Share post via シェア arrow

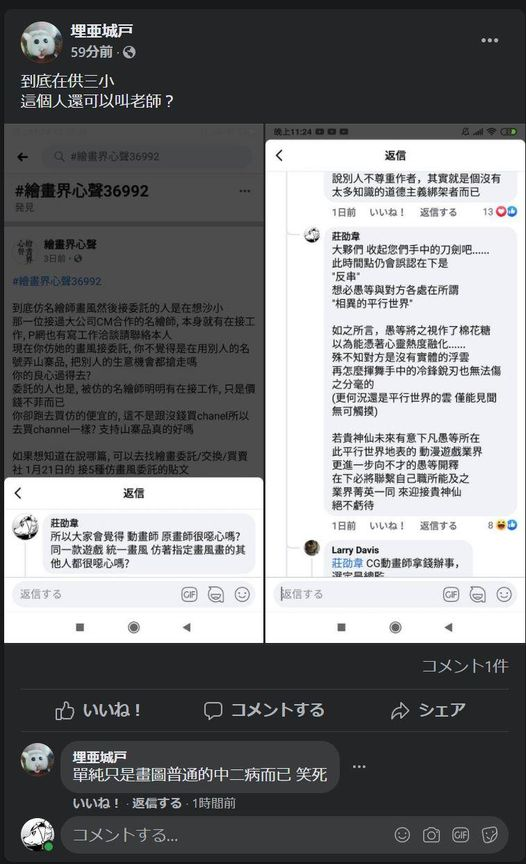coord(428,710)
